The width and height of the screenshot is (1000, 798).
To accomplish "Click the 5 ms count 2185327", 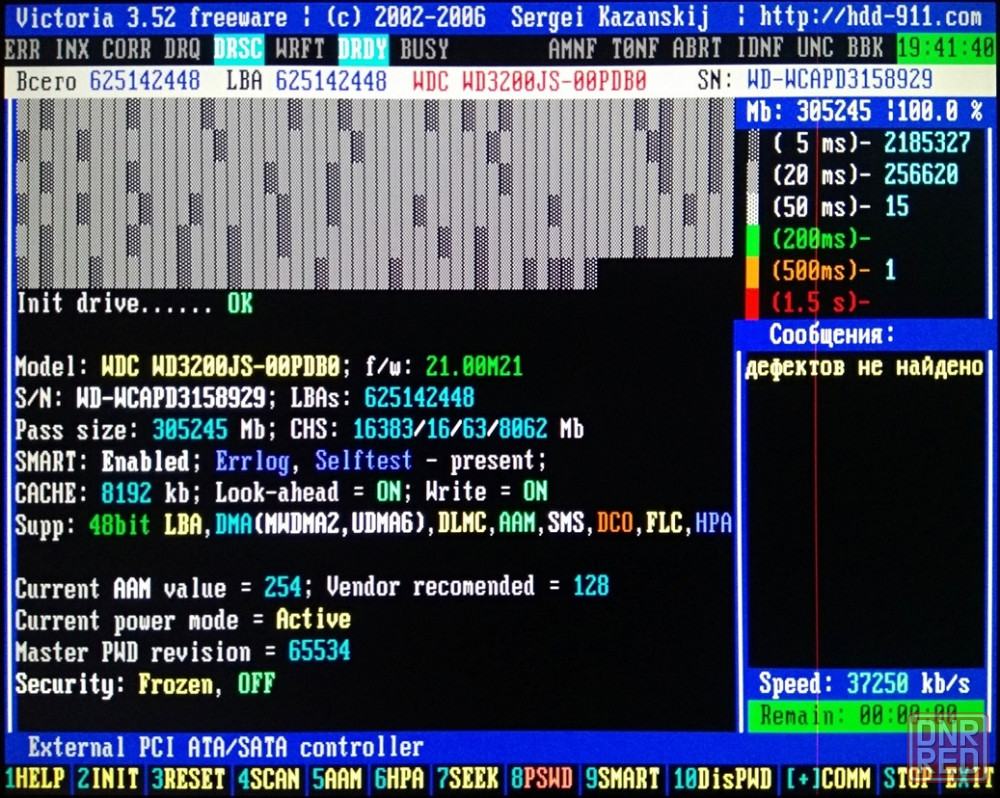I will click(x=927, y=144).
